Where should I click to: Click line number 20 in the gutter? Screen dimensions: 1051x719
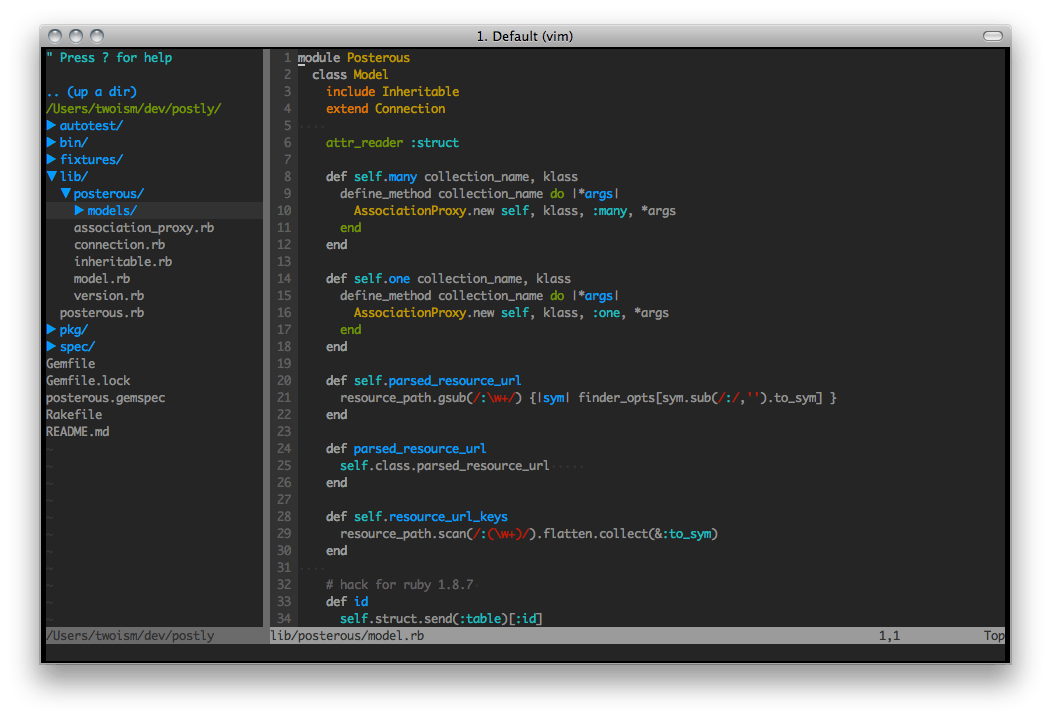(284, 381)
